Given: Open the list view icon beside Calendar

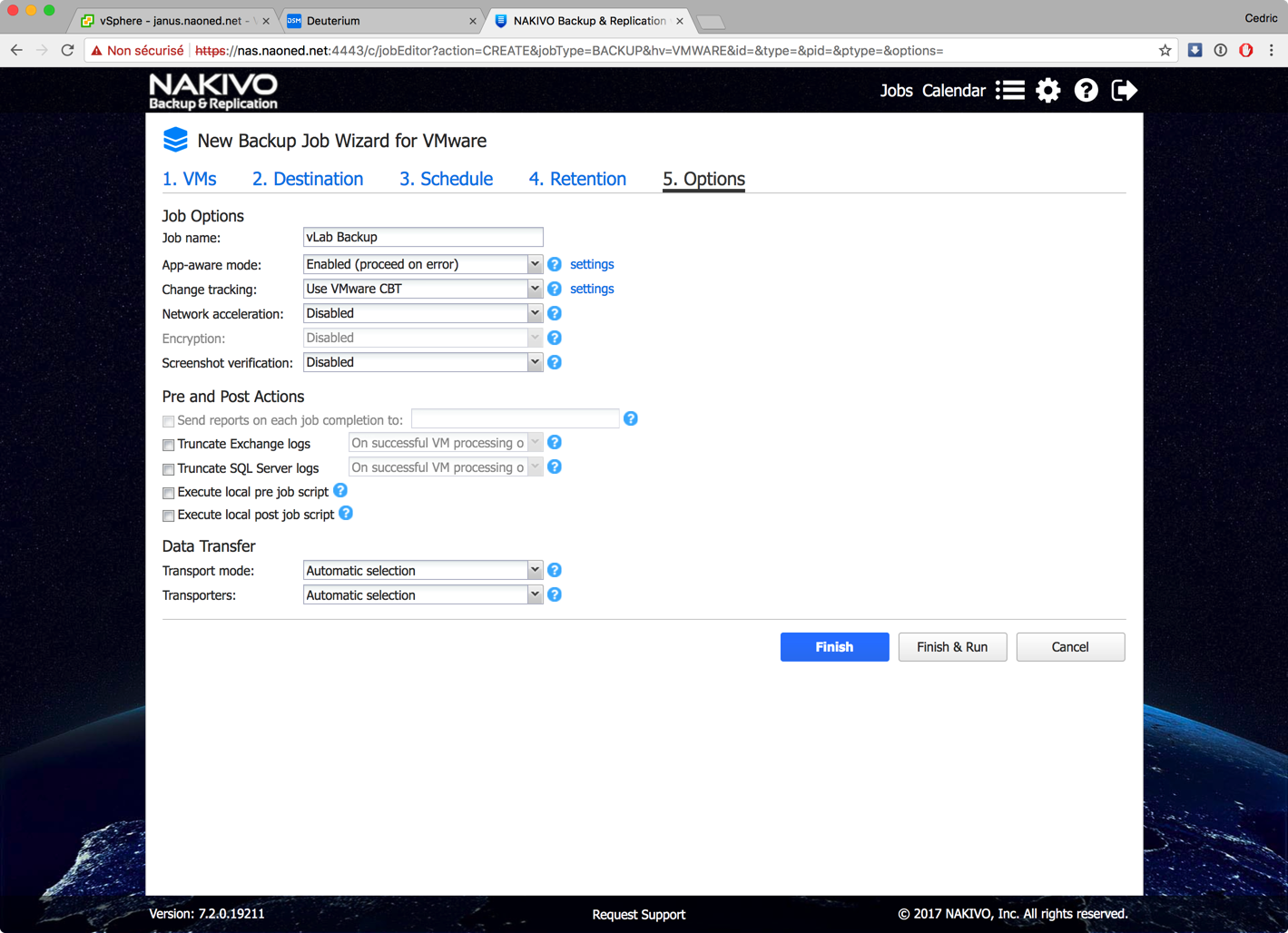Looking at the screenshot, I should click(x=1010, y=91).
